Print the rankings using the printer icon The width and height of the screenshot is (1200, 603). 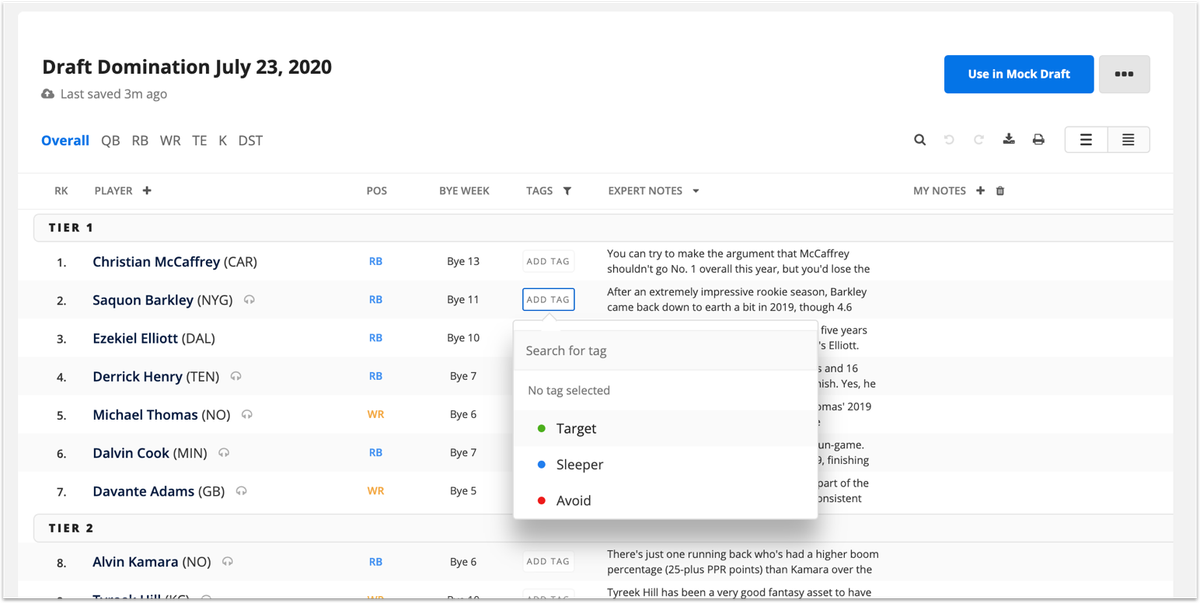pos(1038,140)
